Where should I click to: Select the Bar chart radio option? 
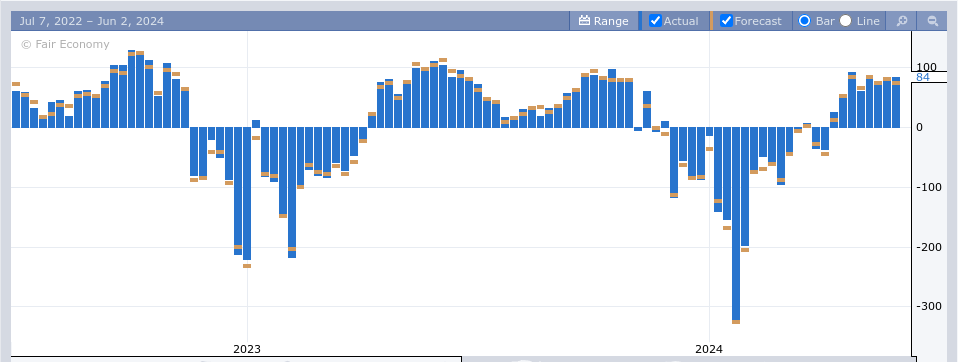[805, 21]
